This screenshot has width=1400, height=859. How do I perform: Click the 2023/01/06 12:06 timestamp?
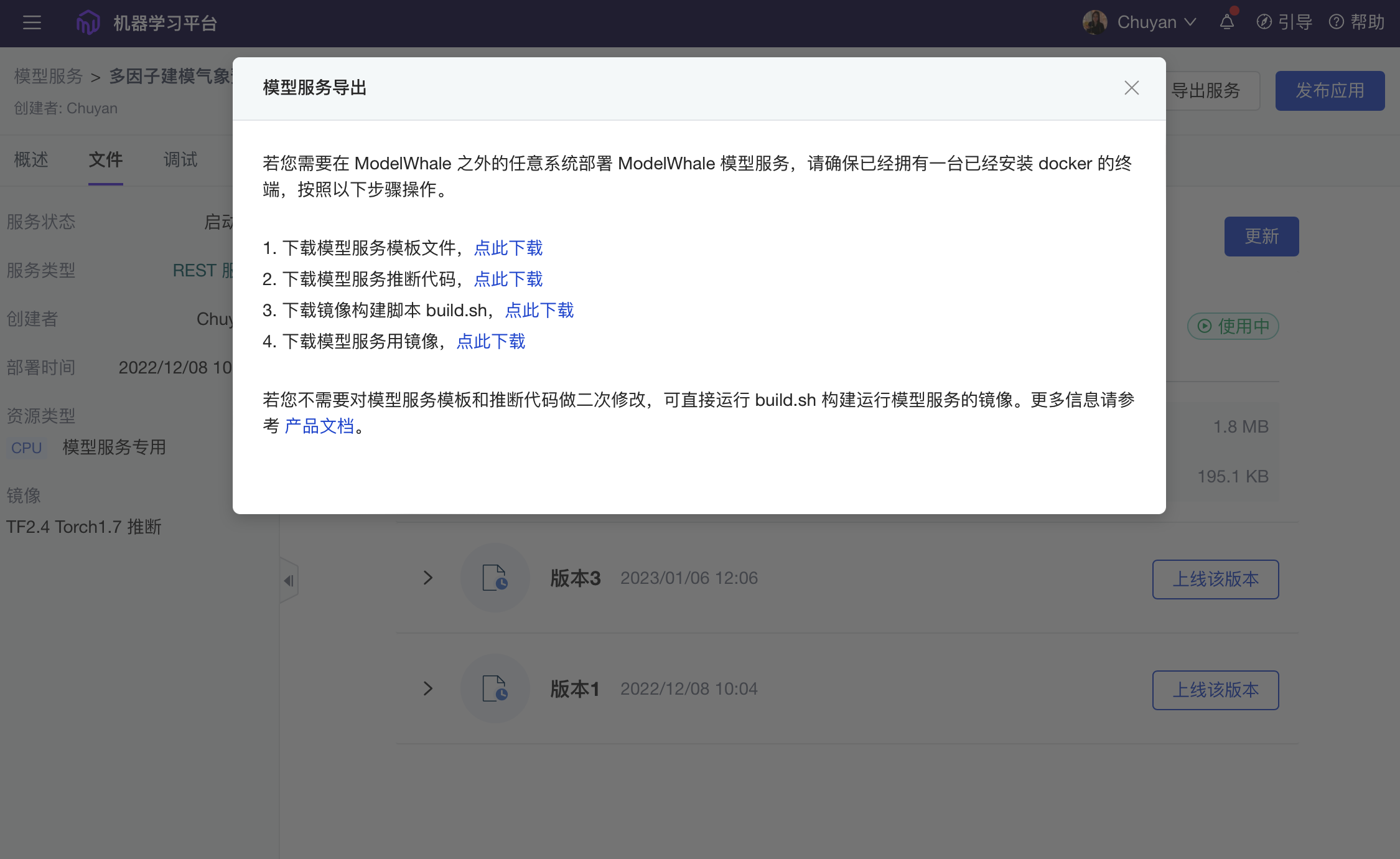(x=689, y=578)
